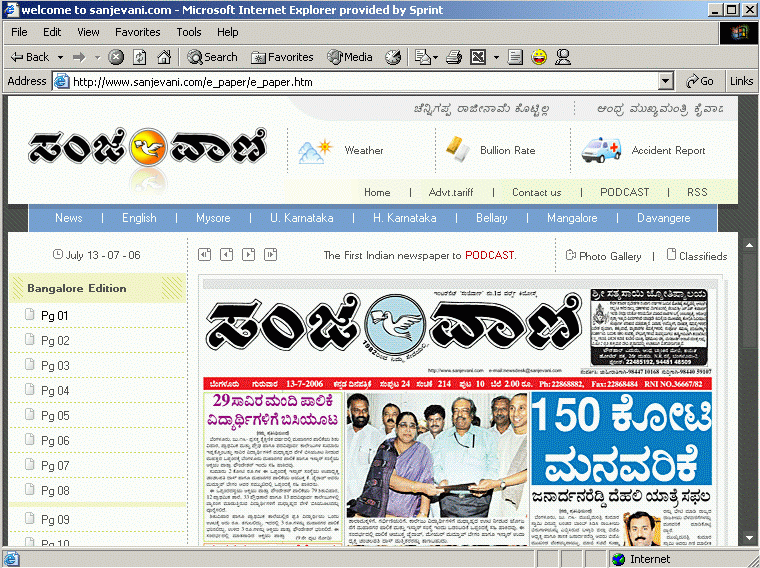
Task: Click the Forward arrow button
Action: tap(79, 57)
